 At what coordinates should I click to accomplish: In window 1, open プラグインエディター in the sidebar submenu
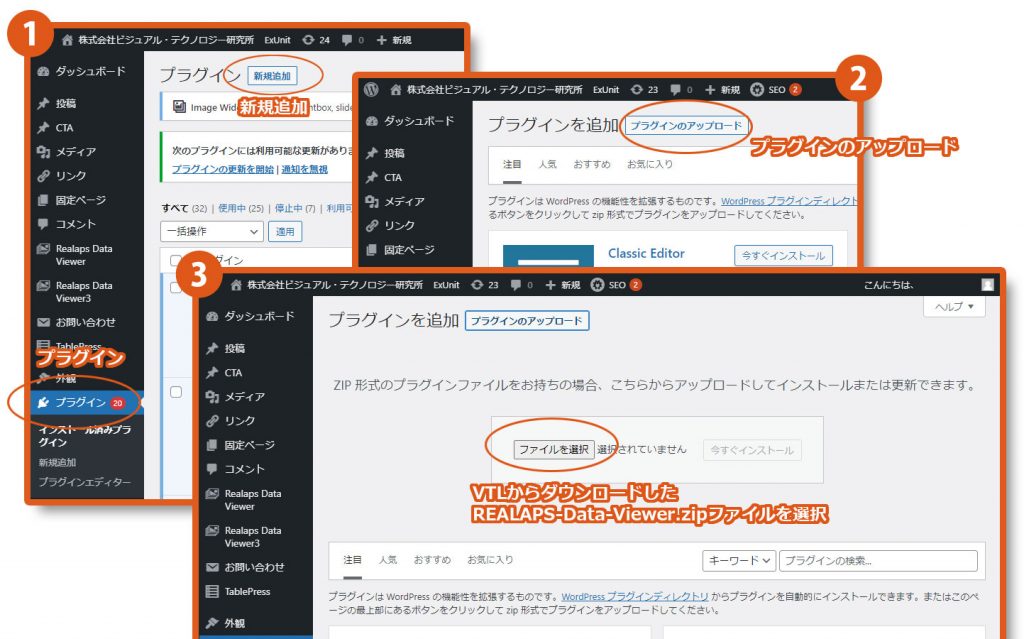(84, 482)
